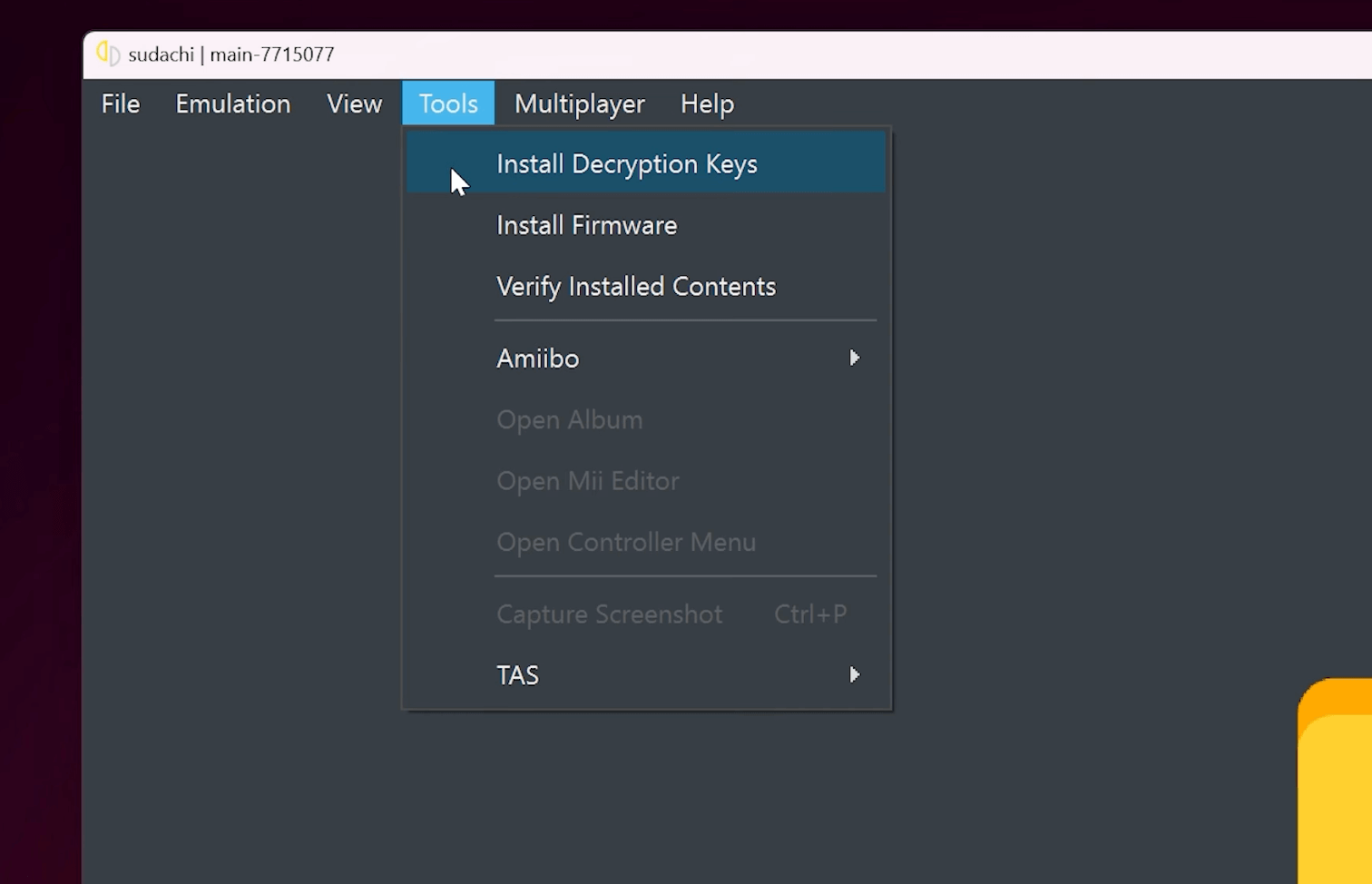This screenshot has width=1372, height=884.
Task: Click the window title text sudachi main-7715077
Action: point(231,54)
